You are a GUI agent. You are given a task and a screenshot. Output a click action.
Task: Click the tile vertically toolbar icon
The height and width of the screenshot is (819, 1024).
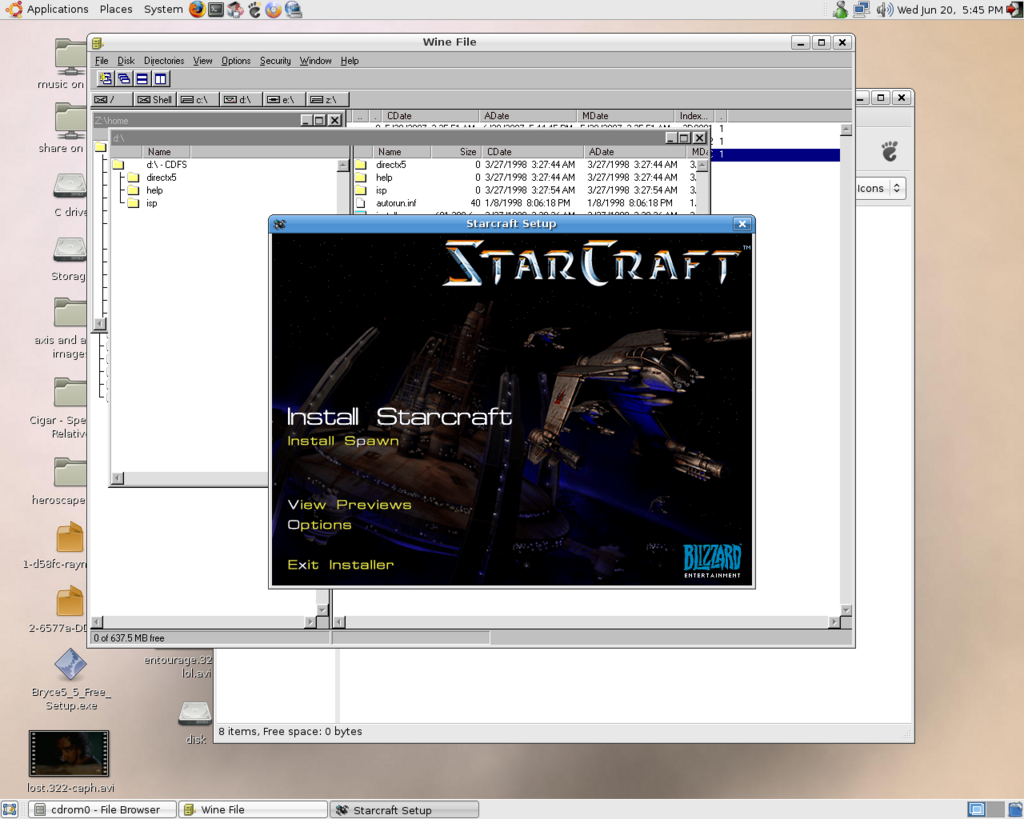(160, 79)
